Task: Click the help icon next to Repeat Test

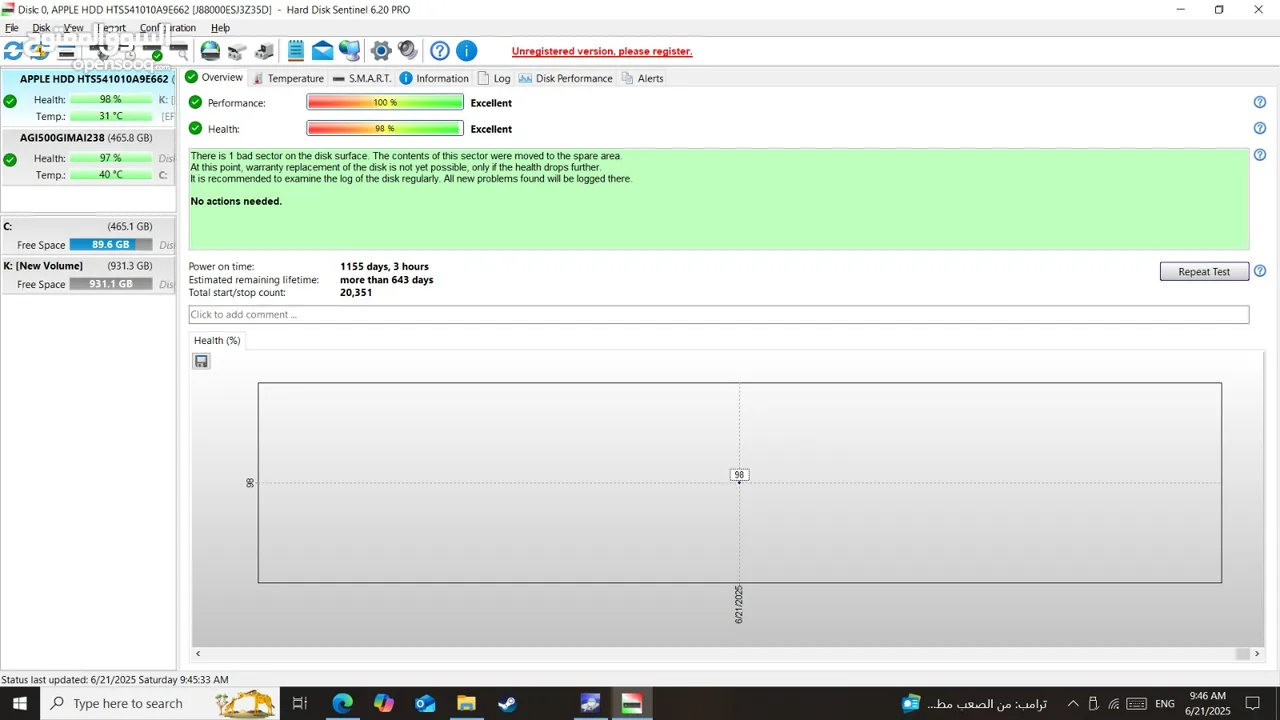Action: tap(1260, 271)
